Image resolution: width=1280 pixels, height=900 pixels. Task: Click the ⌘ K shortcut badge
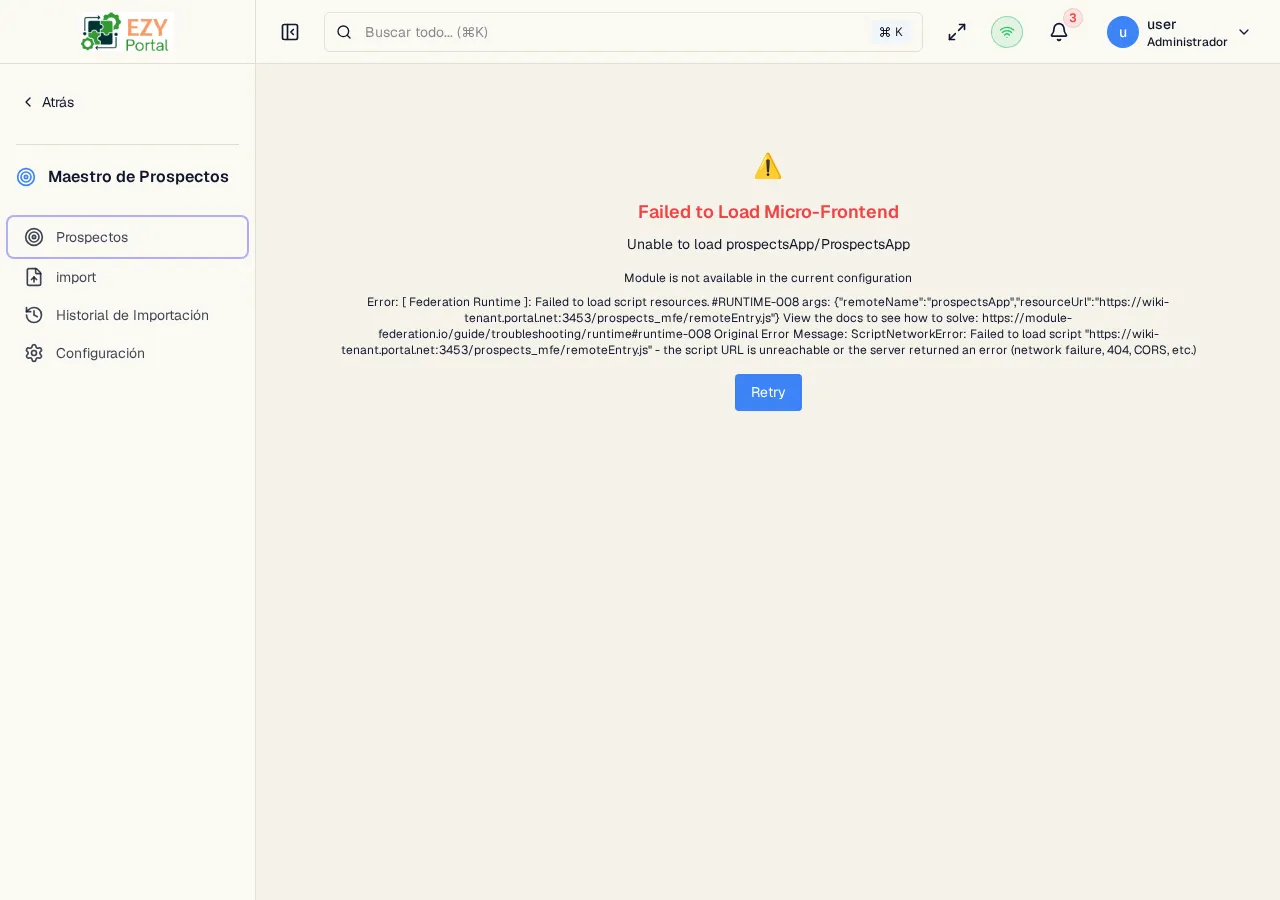click(x=891, y=32)
